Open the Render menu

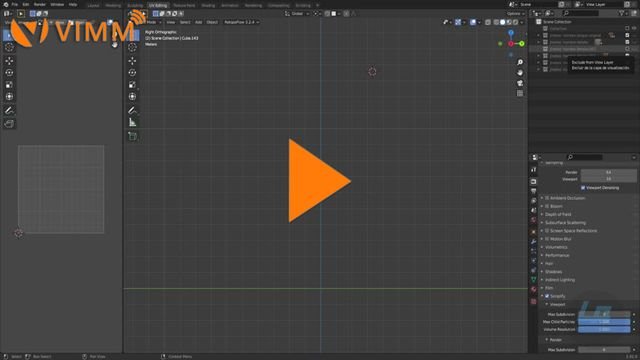pos(40,4)
